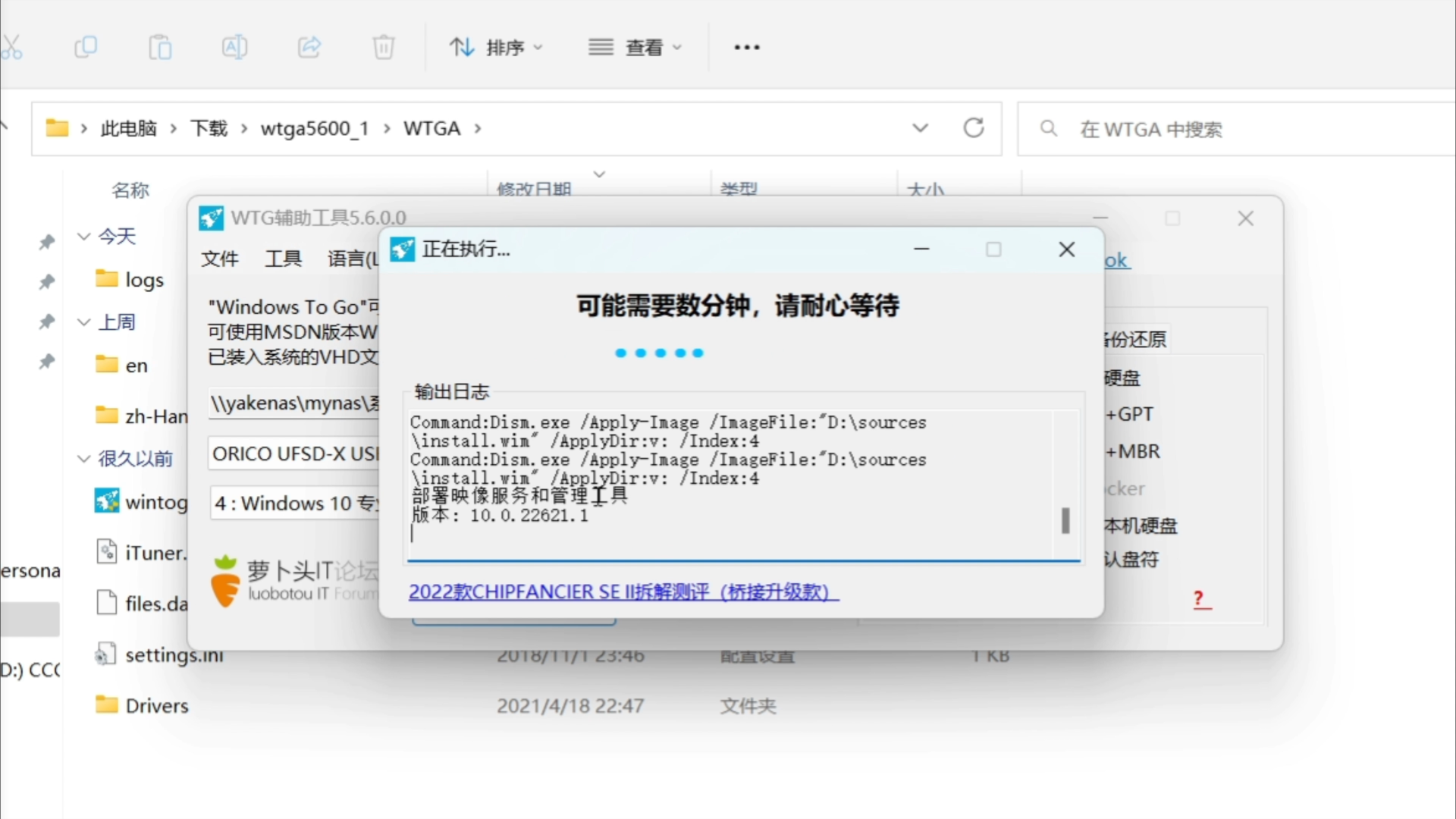This screenshot has width=1456, height=819.
Task: Click the WTG辅助工具 title bar app icon
Action: coord(211,218)
